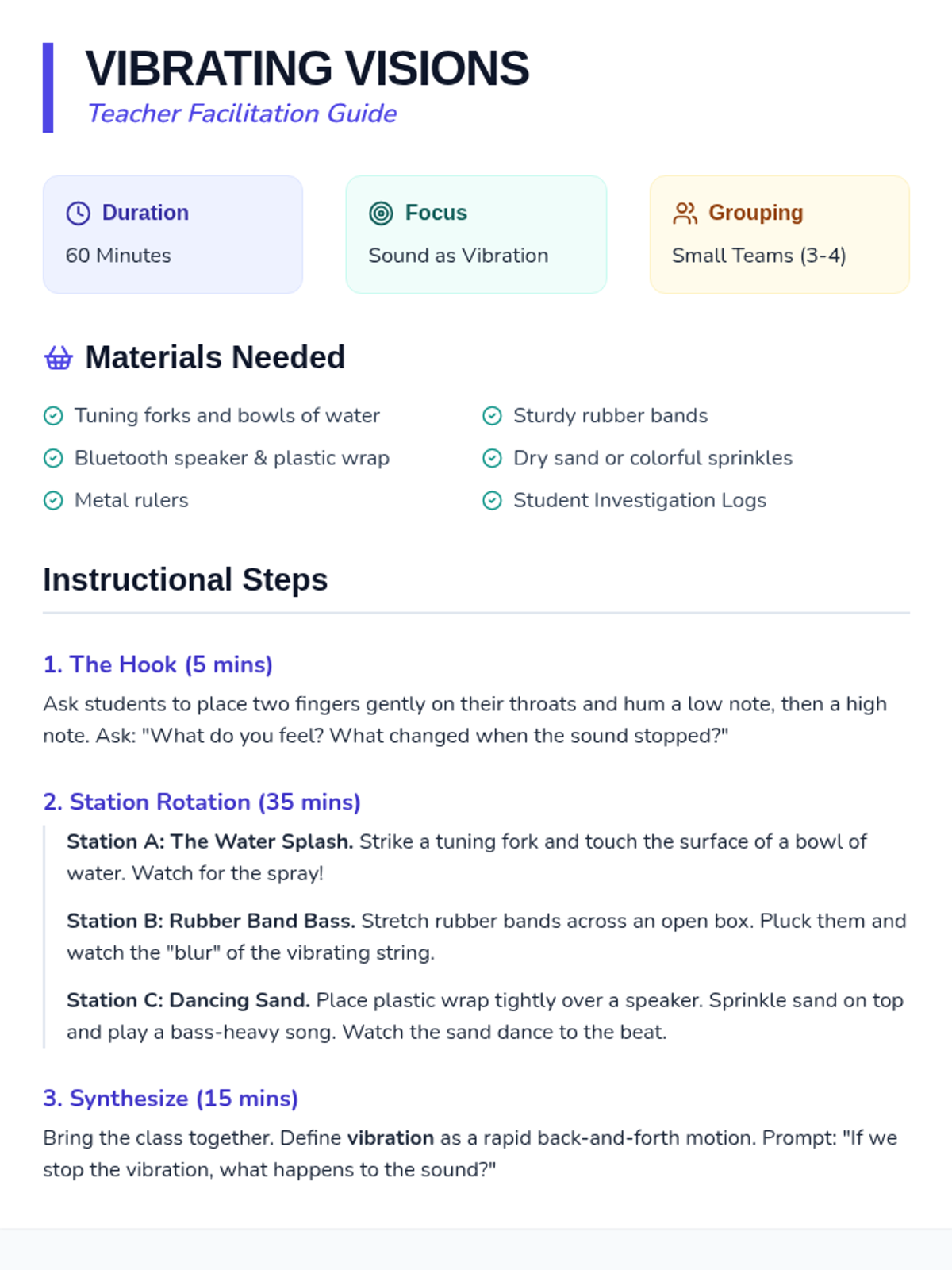Screen dimensions: 952x1270
Task: Select the Station Rotation step heading
Action: [202, 802]
